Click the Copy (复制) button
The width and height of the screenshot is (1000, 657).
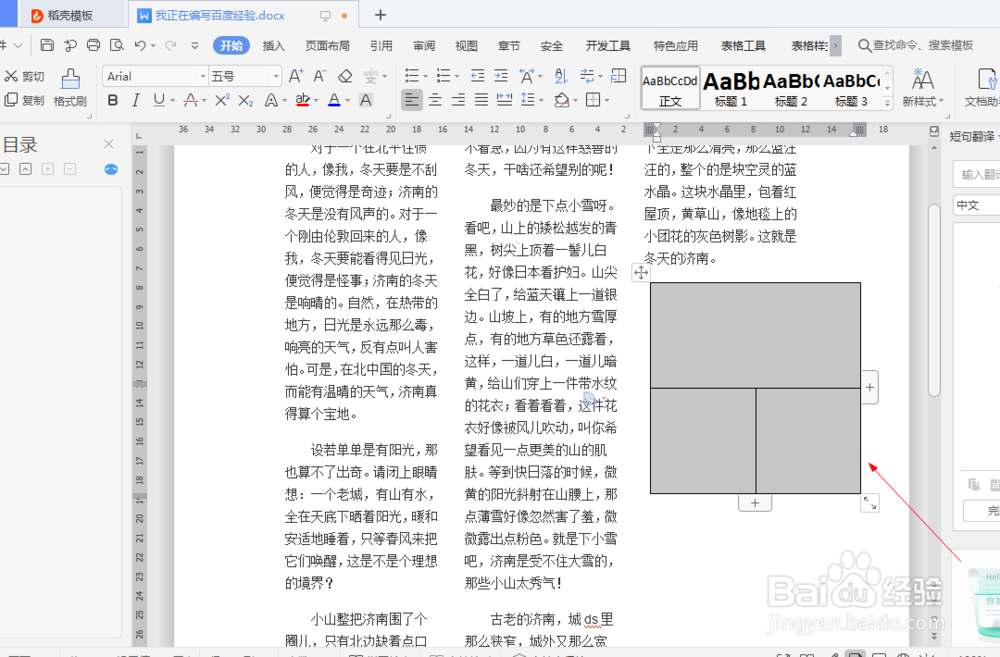[x=24, y=100]
